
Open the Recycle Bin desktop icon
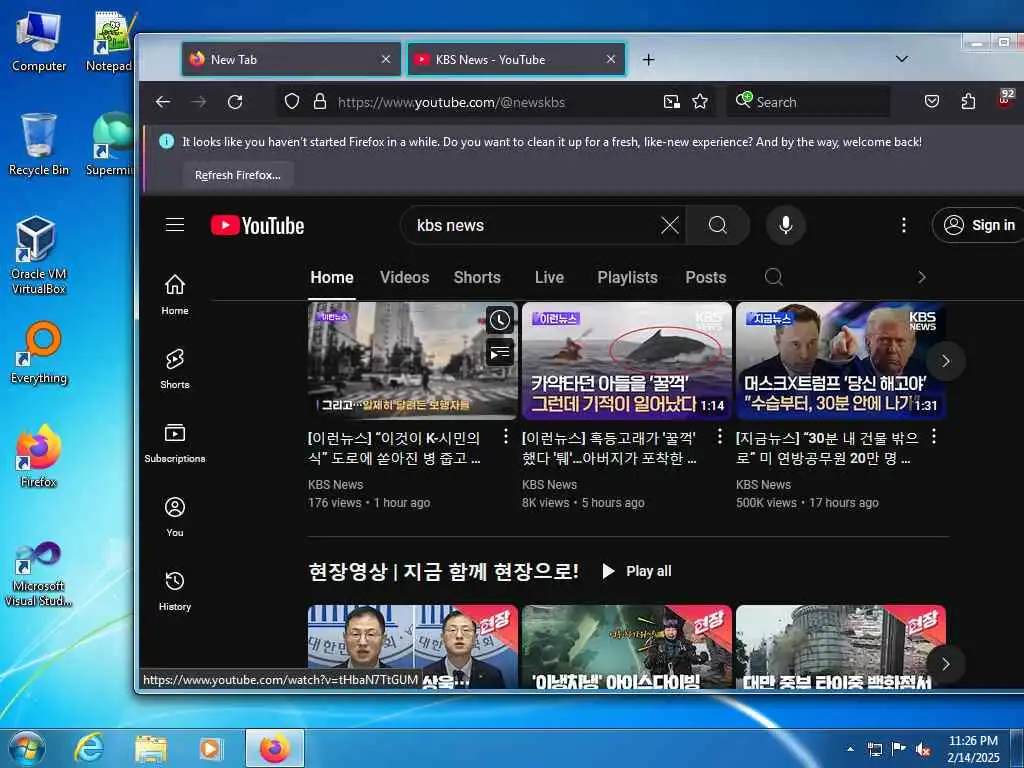point(39,145)
